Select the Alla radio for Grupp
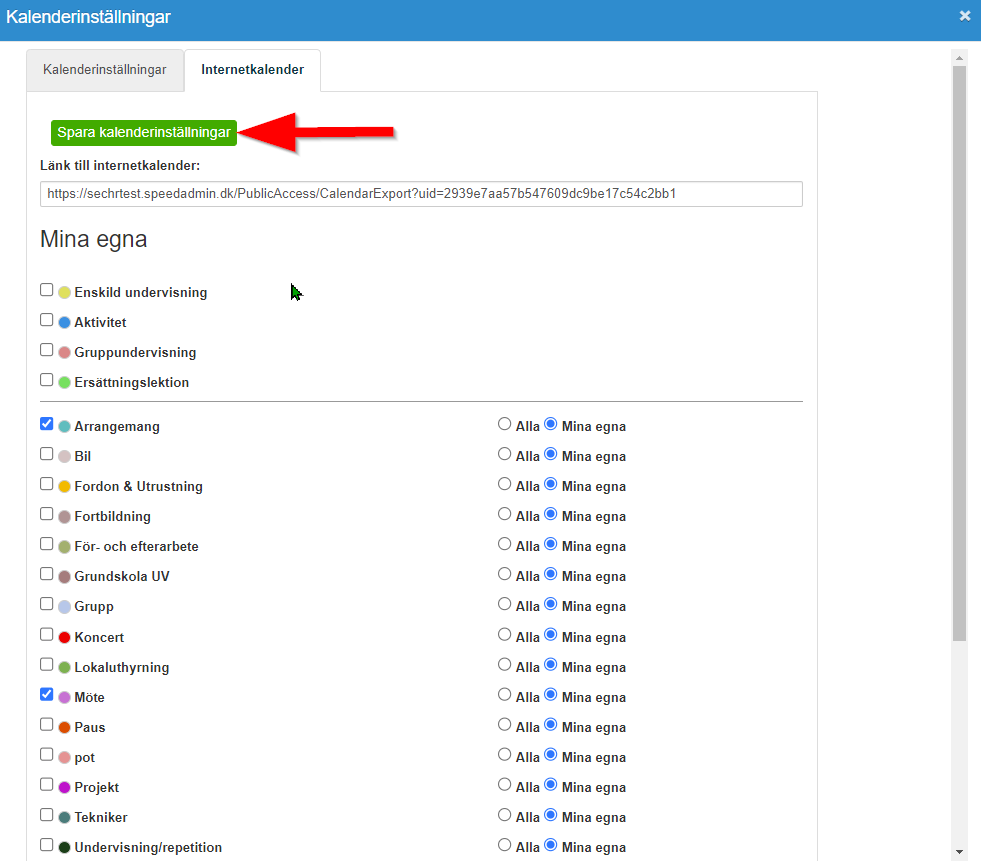 click(x=505, y=604)
